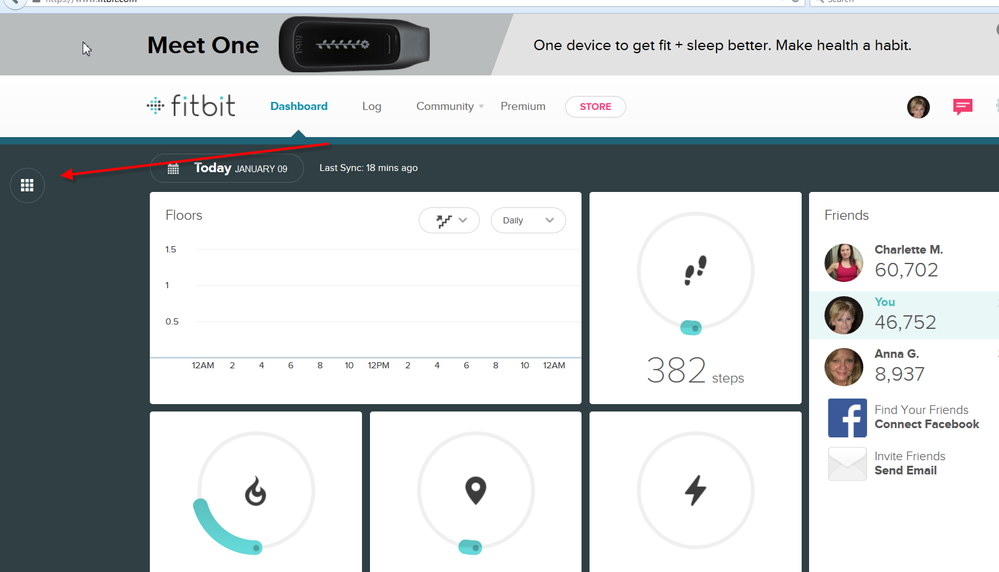Click the banner slogan about sleeping better
The image size is (999, 572).
[x=722, y=45]
